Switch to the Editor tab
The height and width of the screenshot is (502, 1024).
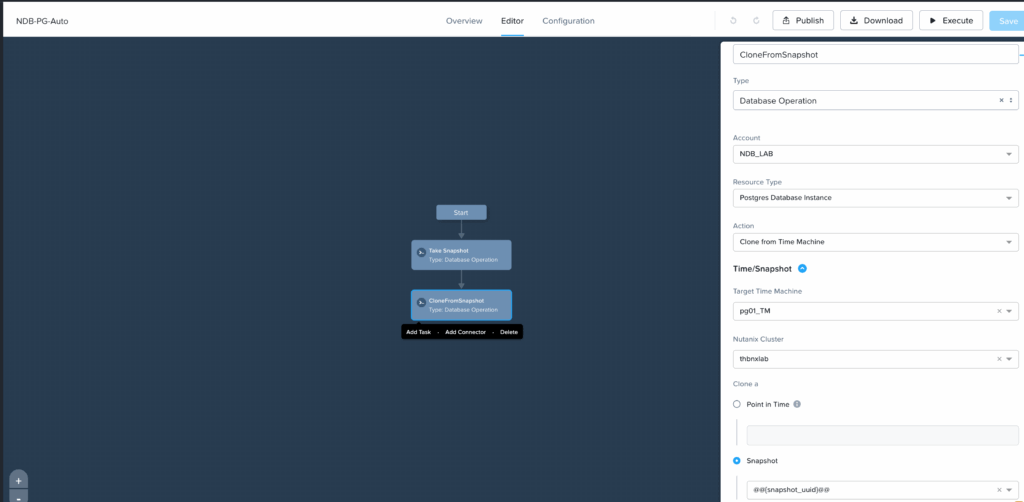(x=512, y=21)
